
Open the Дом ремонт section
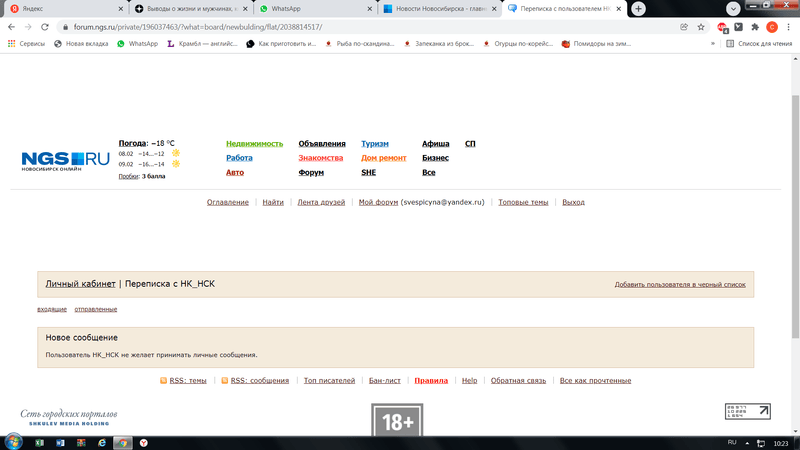point(384,158)
